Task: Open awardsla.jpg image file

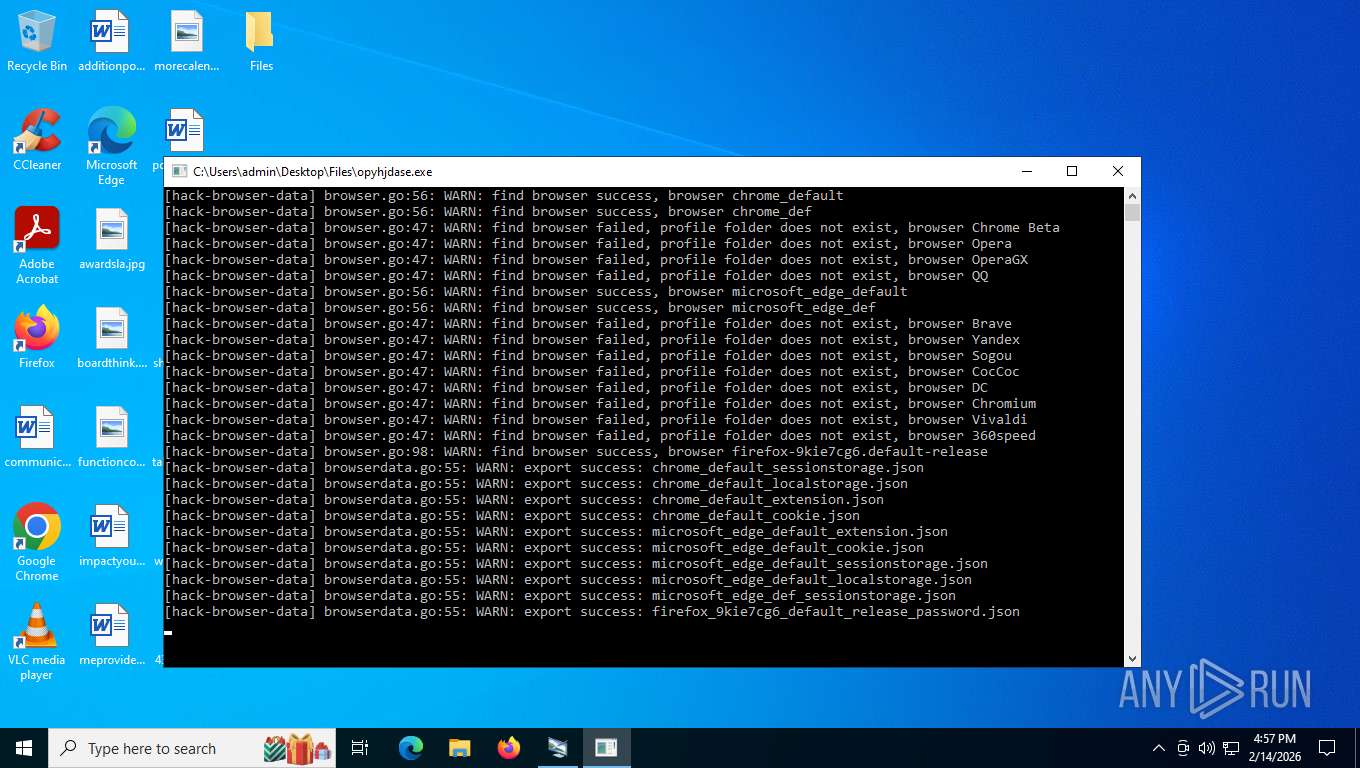Action: 111,240
